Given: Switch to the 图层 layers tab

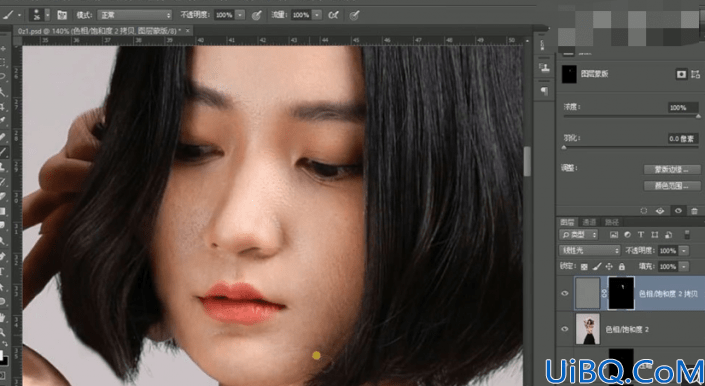Looking at the screenshot, I should click(x=567, y=222).
